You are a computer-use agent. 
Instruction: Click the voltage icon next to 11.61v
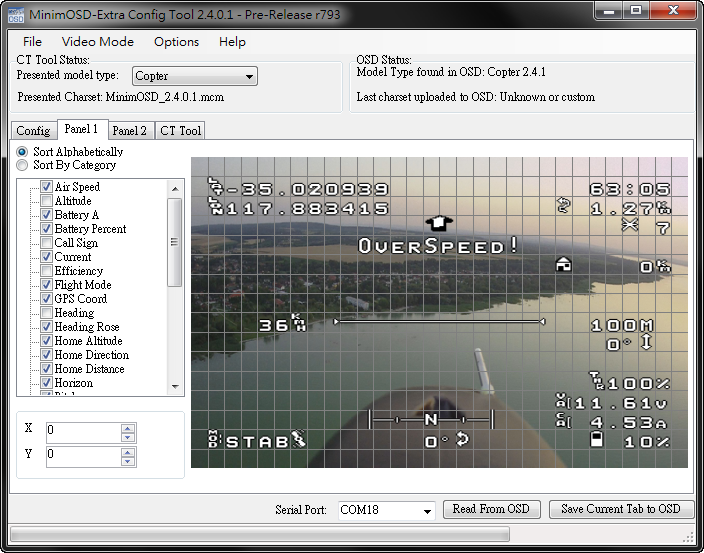[x=563, y=401]
